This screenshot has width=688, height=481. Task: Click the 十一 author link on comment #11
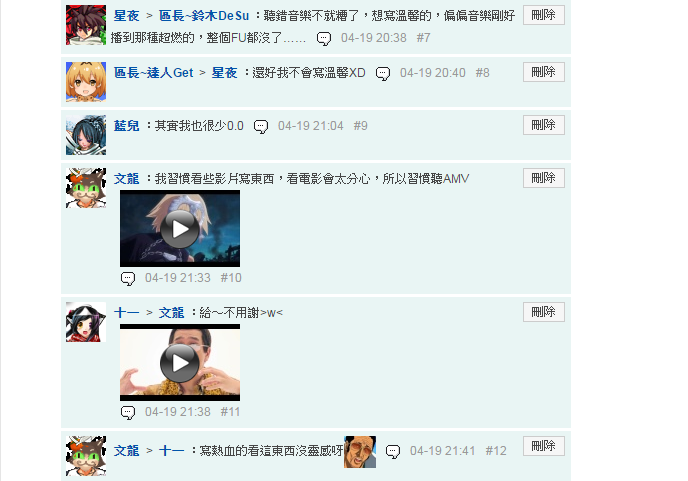[126, 313]
